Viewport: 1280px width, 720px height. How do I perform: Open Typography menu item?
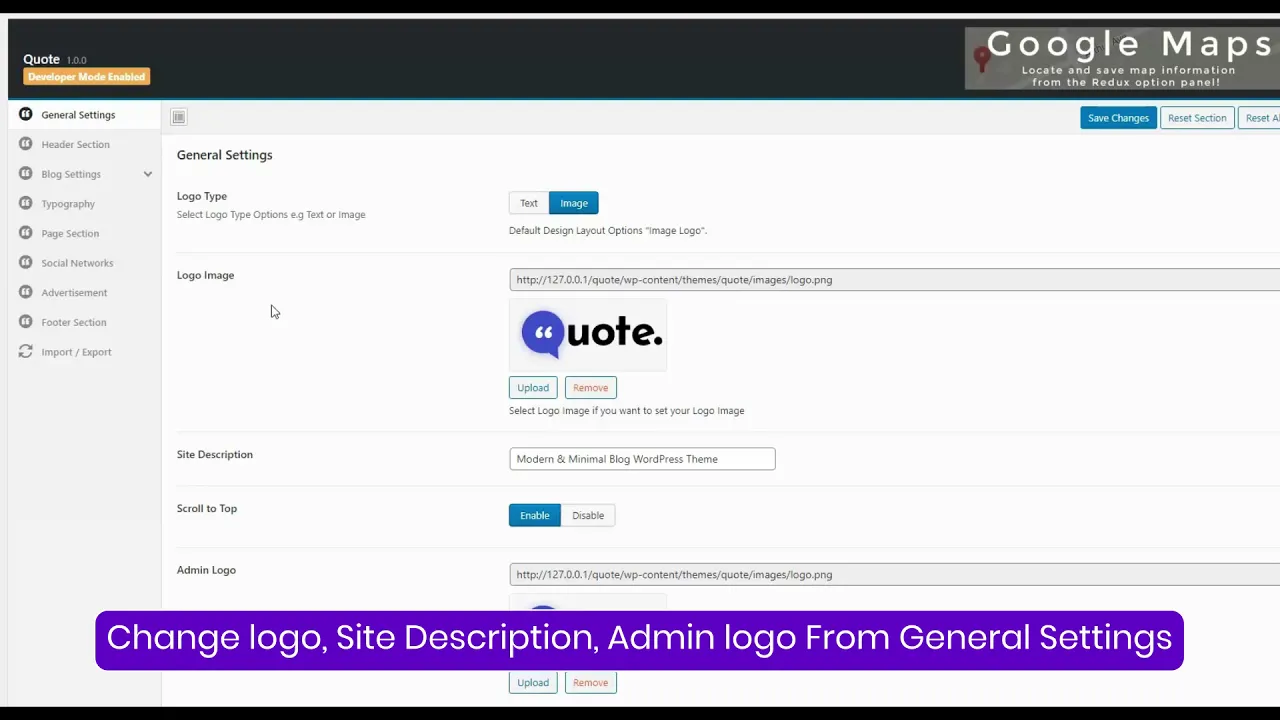(x=84, y=203)
